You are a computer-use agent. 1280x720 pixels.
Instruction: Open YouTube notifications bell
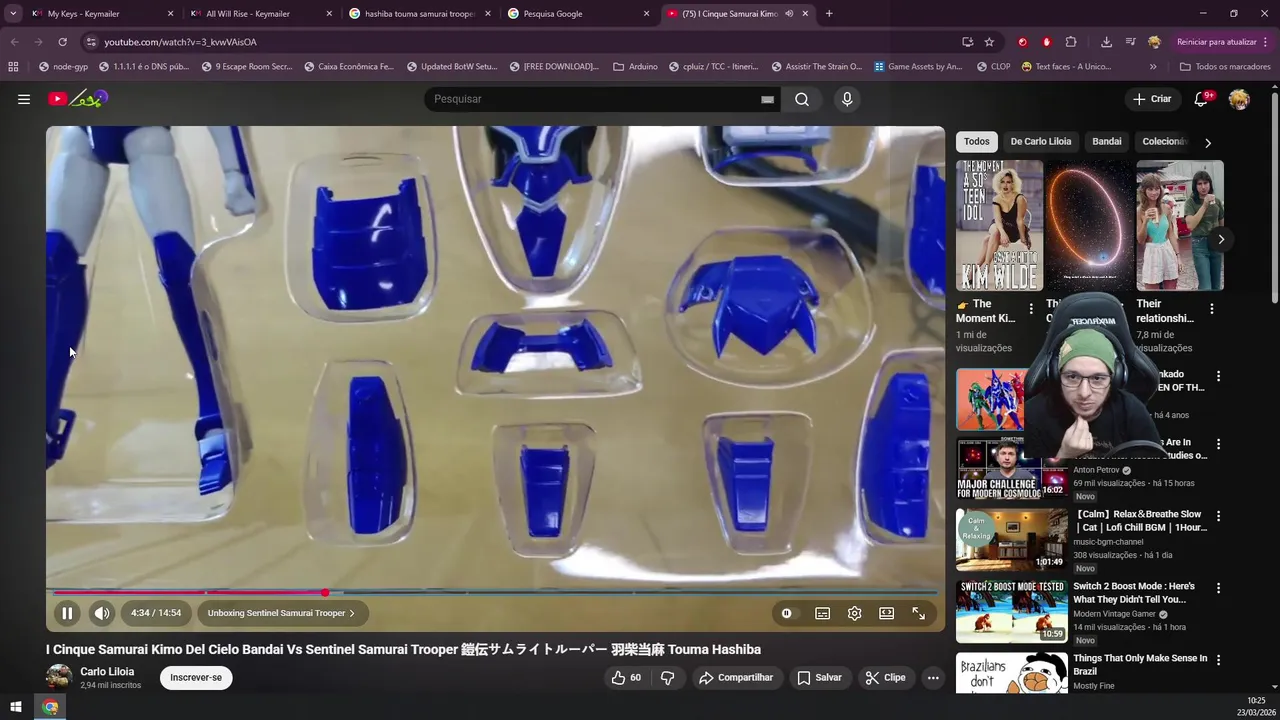pyautogui.click(x=1202, y=99)
